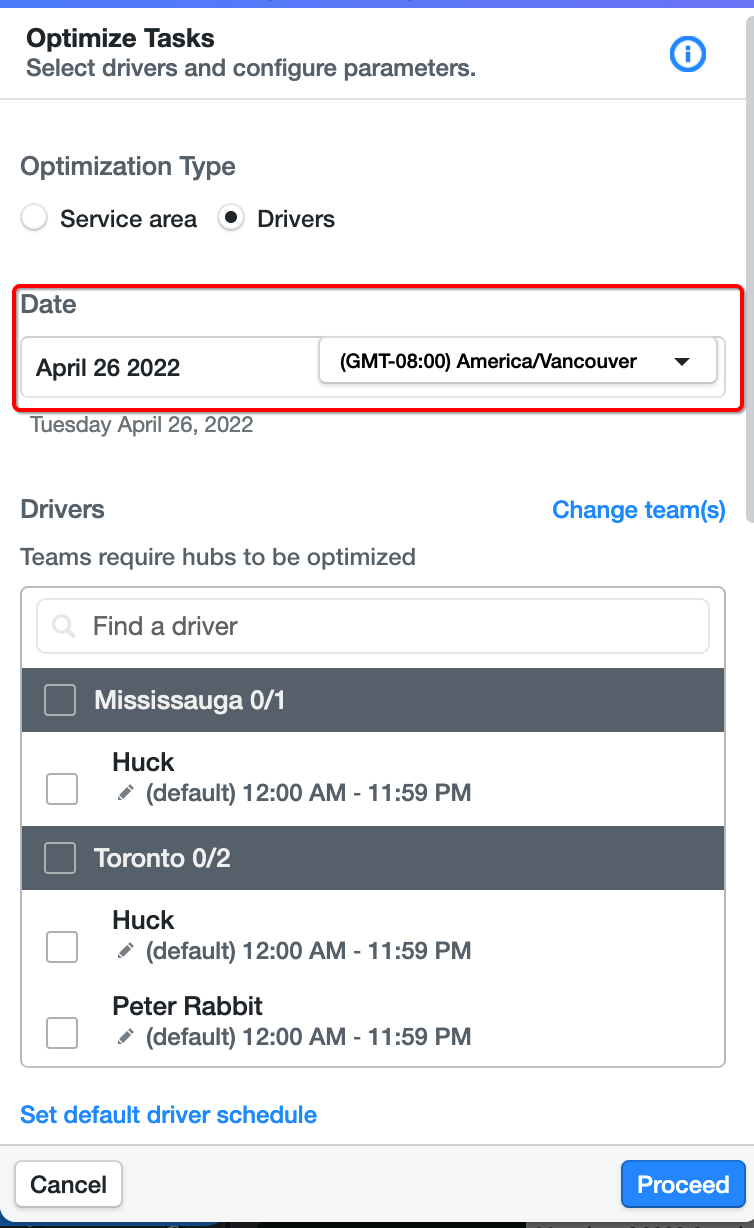Open the April 26 2022 date field
The image size is (754, 1228).
[x=168, y=367]
